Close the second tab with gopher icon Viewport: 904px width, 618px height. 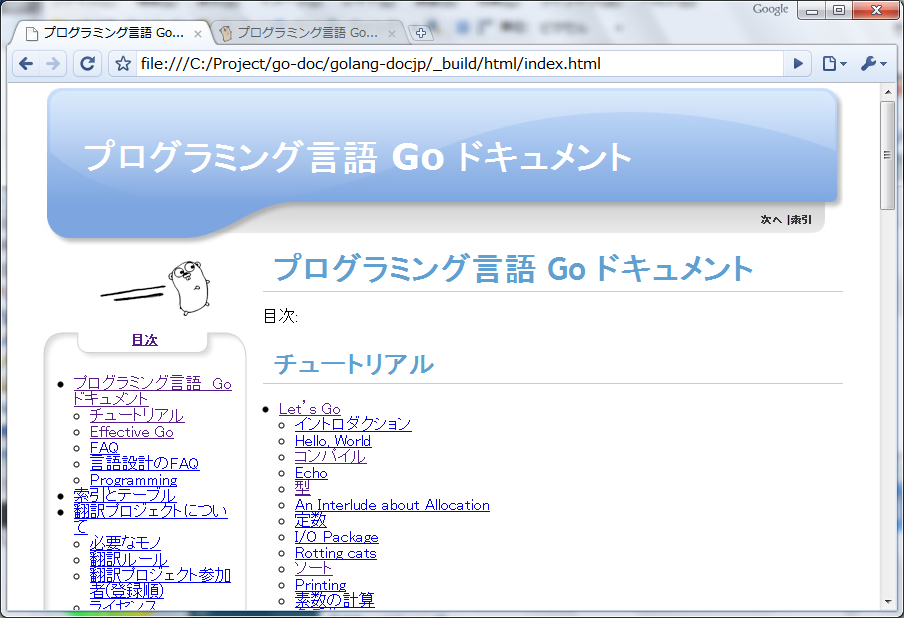(392, 34)
